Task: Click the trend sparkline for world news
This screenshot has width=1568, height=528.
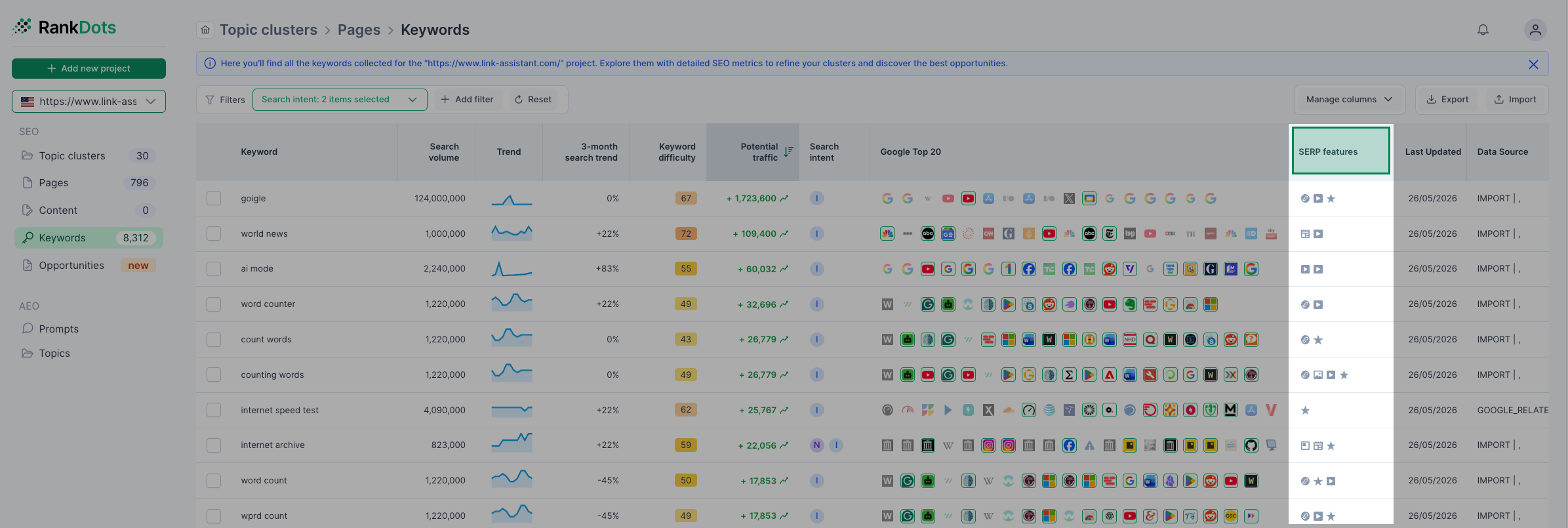Action: [512, 233]
